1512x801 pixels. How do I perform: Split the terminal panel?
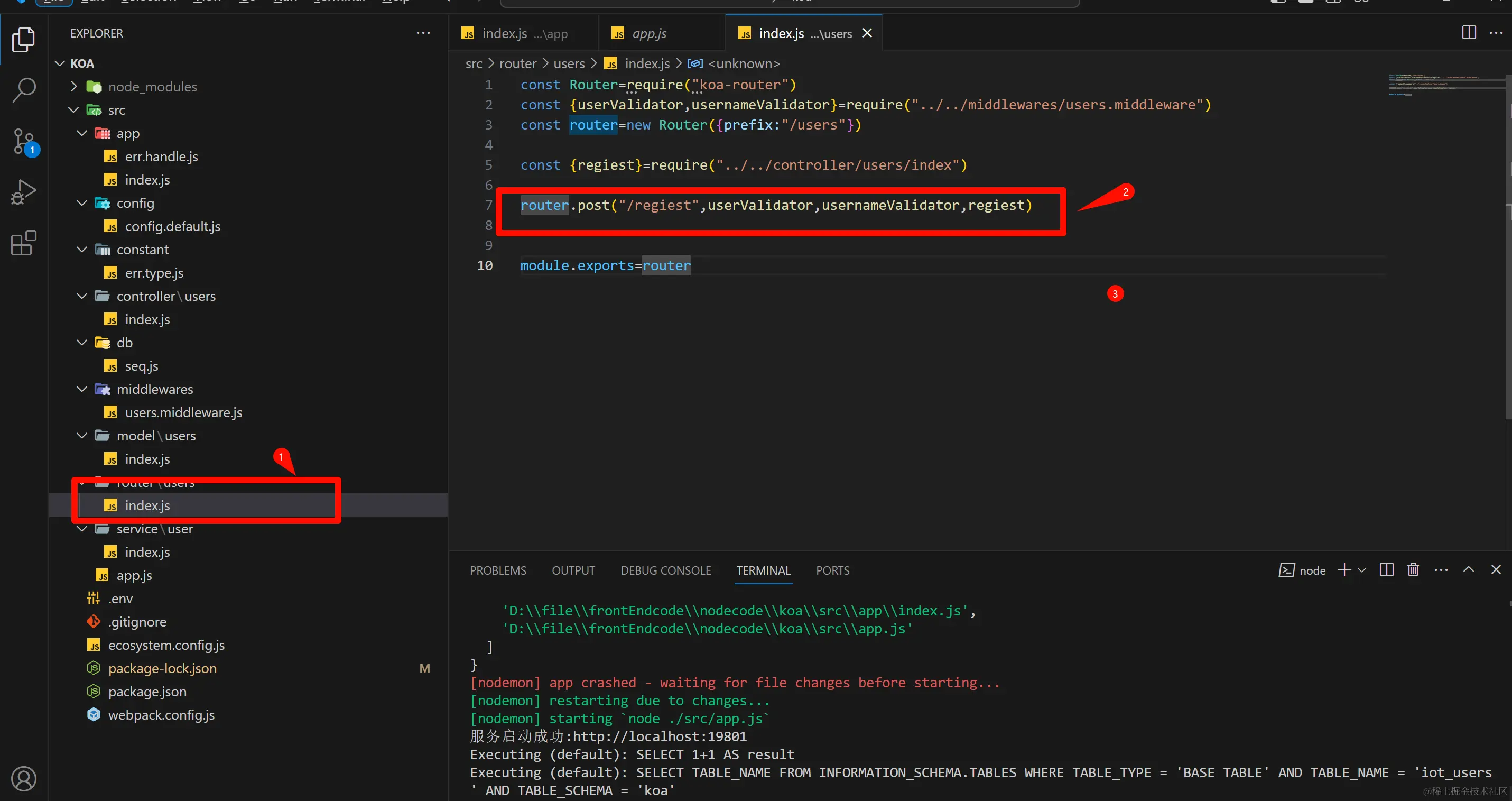pos(1386,569)
